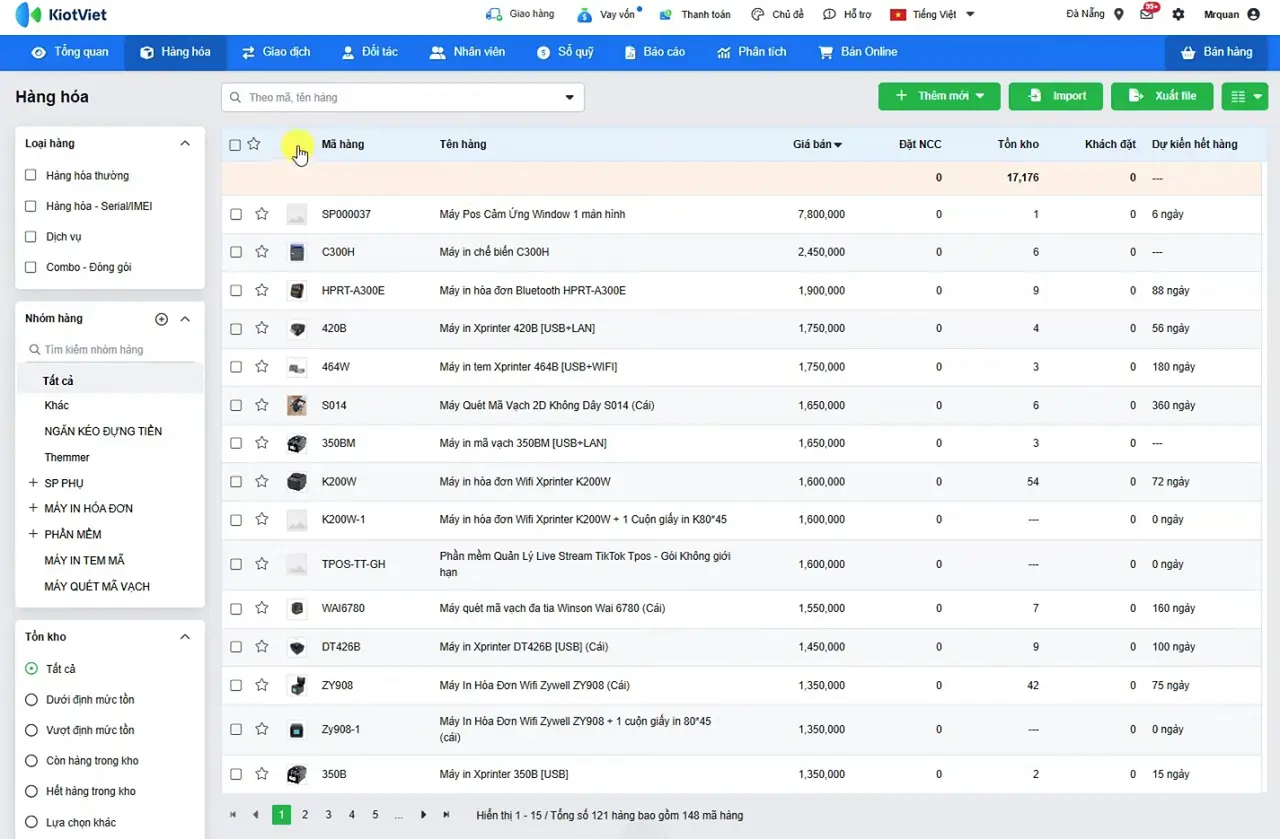Go to the last page of results

pyautogui.click(x=447, y=815)
